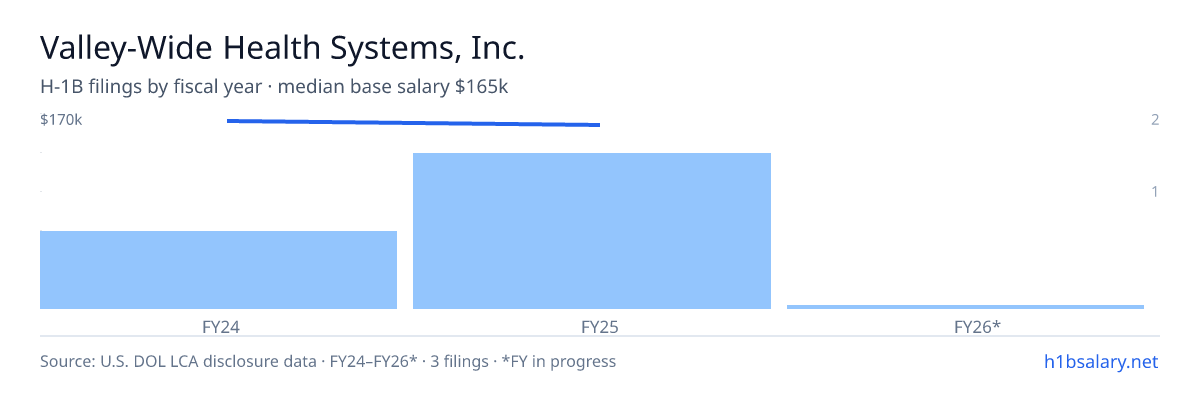This screenshot has width=1200, height=400.
Task: Click the FY25 x-axis label
Action: click(592, 326)
